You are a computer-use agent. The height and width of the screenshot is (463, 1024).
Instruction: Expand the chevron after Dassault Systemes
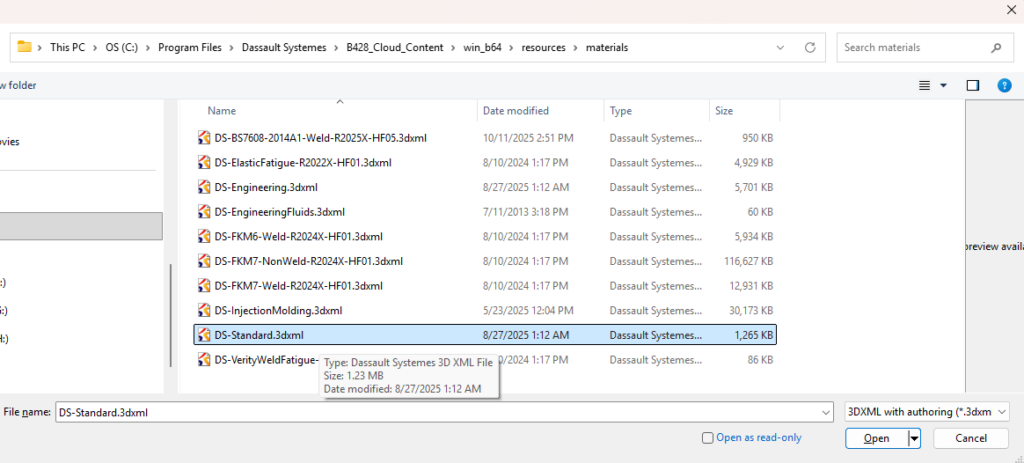click(336, 48)
